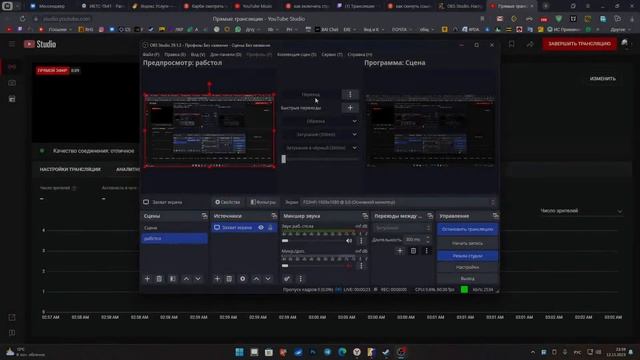This screenshot has height=360, width=640.
Task: Open OBS Справка menu
Action: [x=360, y=54]
